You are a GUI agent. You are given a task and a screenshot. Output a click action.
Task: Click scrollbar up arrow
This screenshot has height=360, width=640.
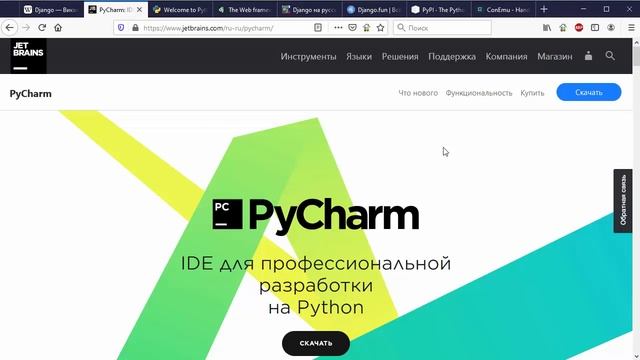click(636, 42)
